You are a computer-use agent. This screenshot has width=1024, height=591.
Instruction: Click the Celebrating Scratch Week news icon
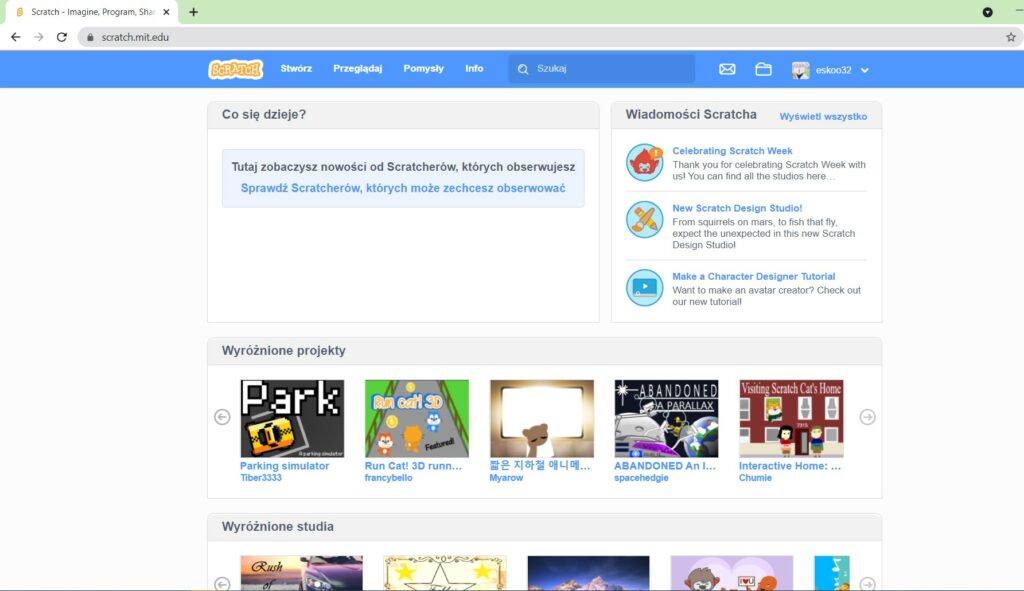(x=644, y=162)
